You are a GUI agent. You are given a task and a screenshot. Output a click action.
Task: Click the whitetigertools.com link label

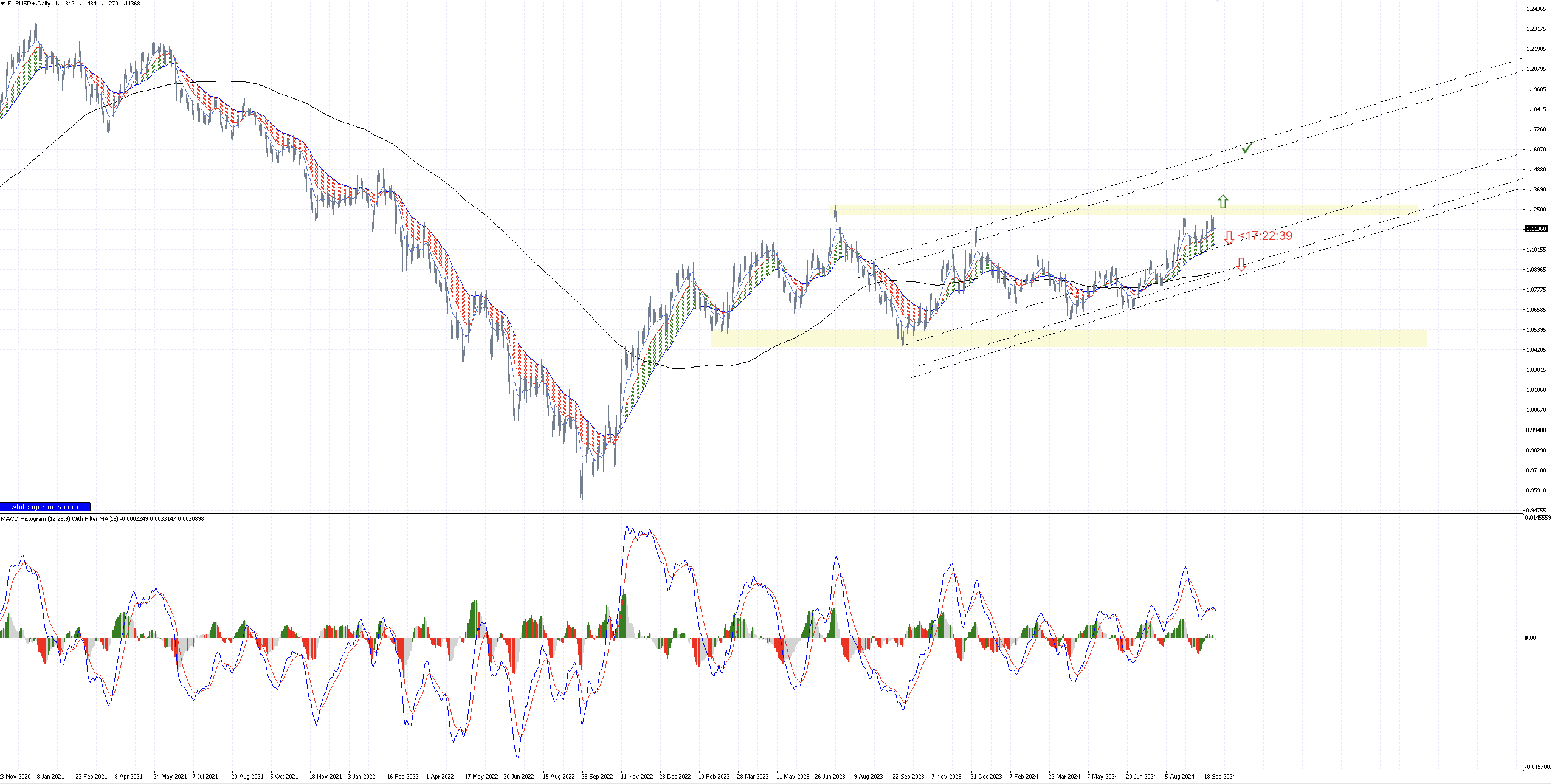[x=45, y=507]
